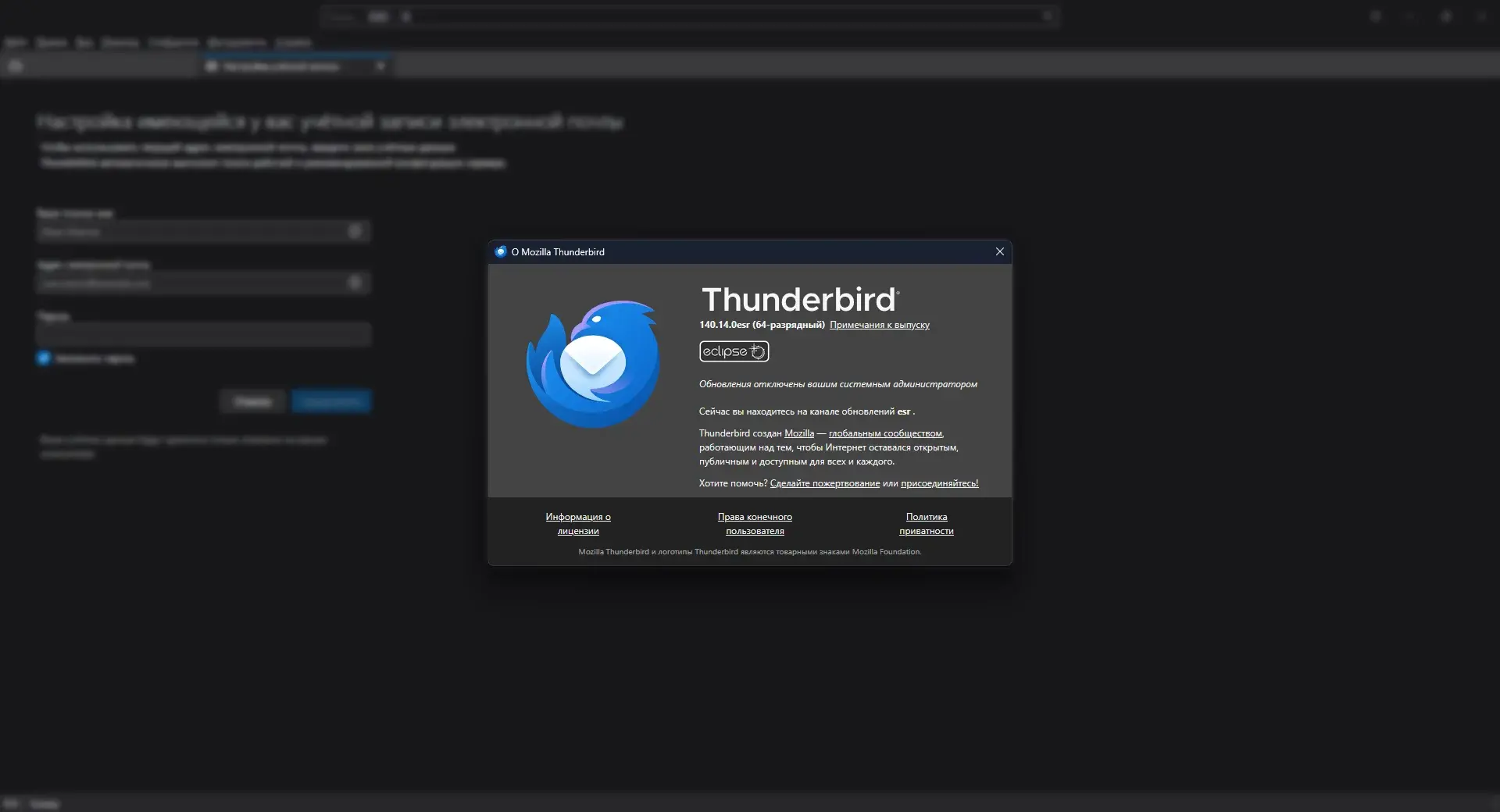Open Права конечного пользователя link
The width and height of the screenshot is (1500, 812).
[755, 524]
